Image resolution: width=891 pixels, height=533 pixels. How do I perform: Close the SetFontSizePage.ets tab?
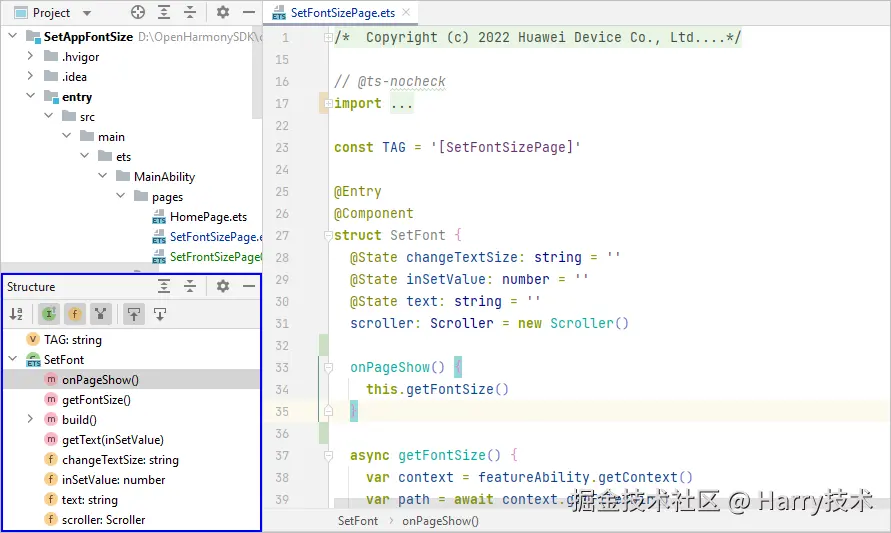(406, 13)
